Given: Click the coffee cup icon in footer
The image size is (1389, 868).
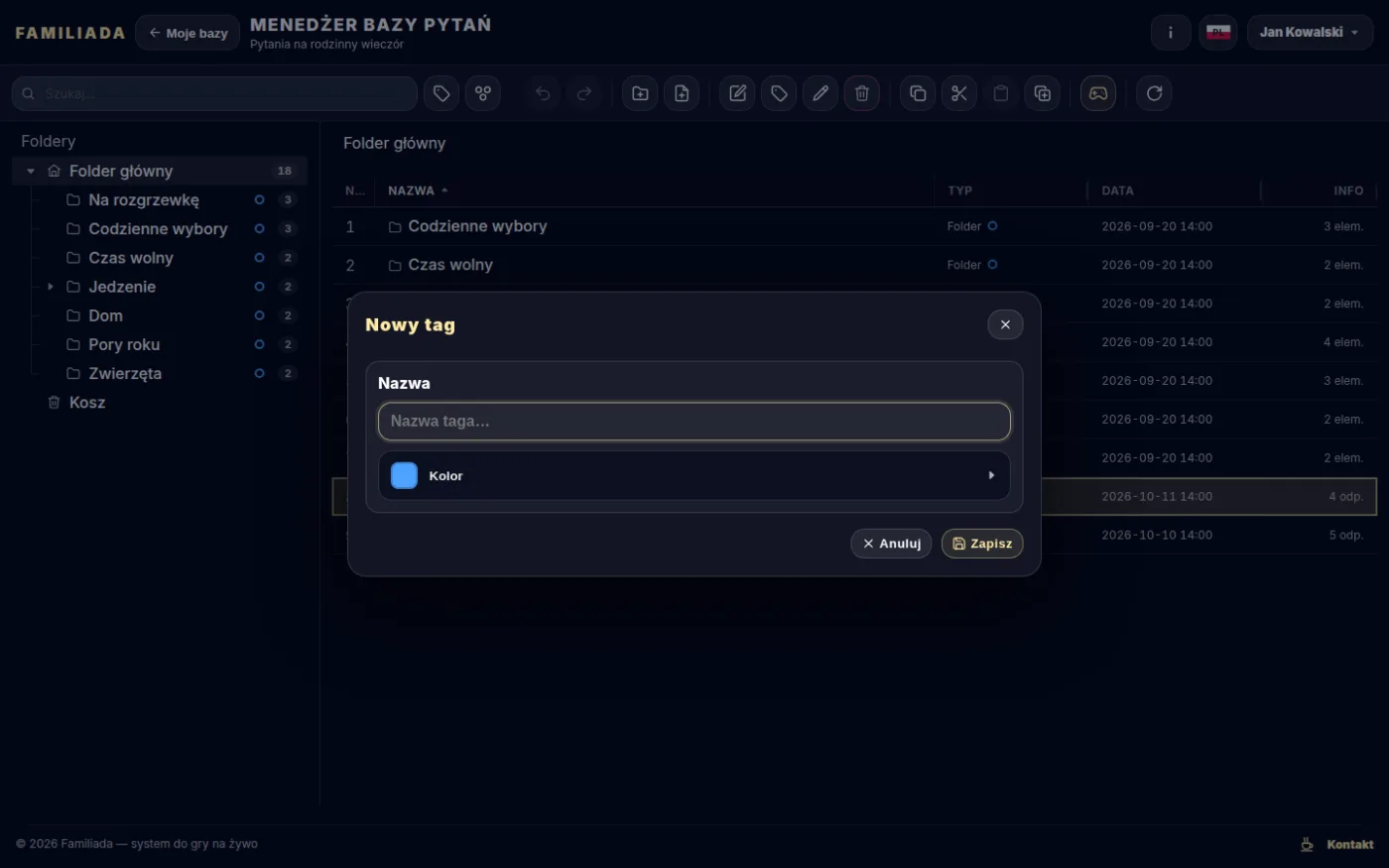Looking at the screenshot, I should coord(1307,844).
